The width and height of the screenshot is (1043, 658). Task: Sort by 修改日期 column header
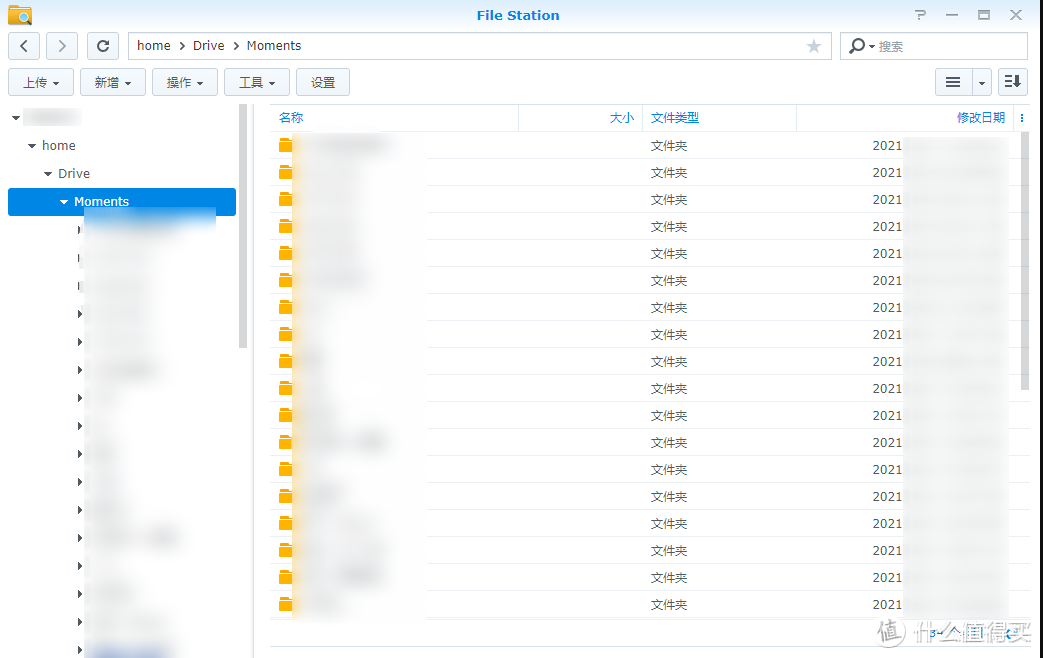(980, 118)
